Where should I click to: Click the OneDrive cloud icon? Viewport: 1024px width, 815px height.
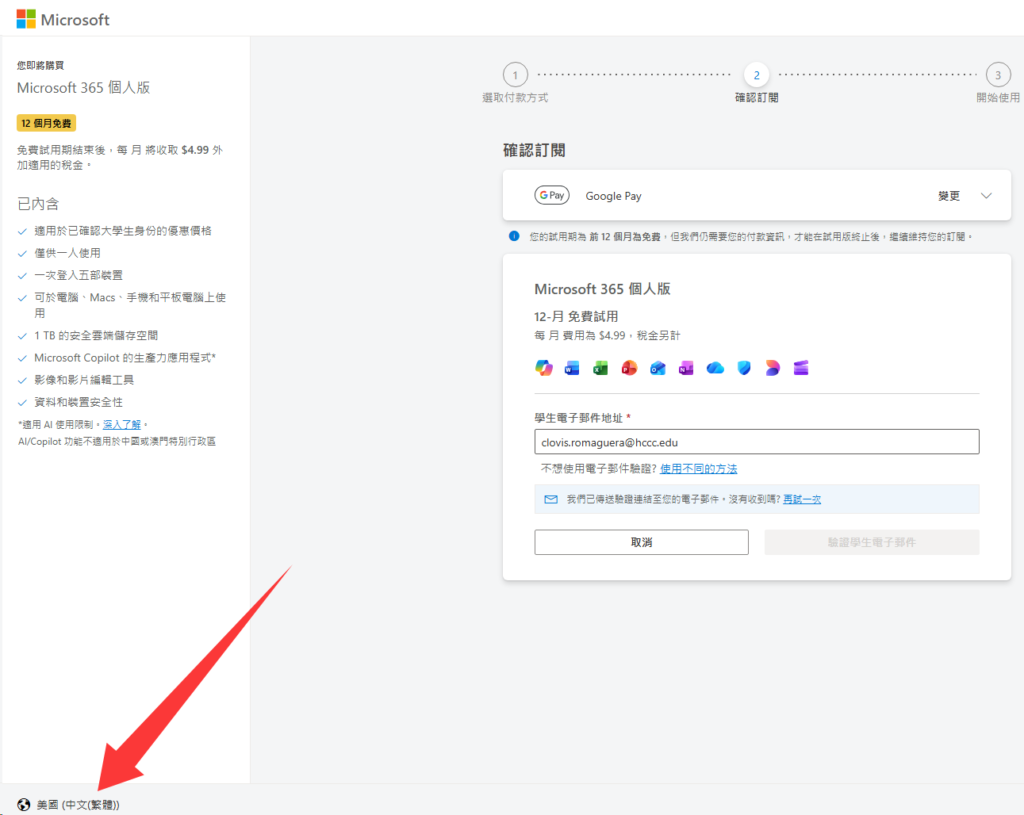pyautogui.click(x=715, y=368)
